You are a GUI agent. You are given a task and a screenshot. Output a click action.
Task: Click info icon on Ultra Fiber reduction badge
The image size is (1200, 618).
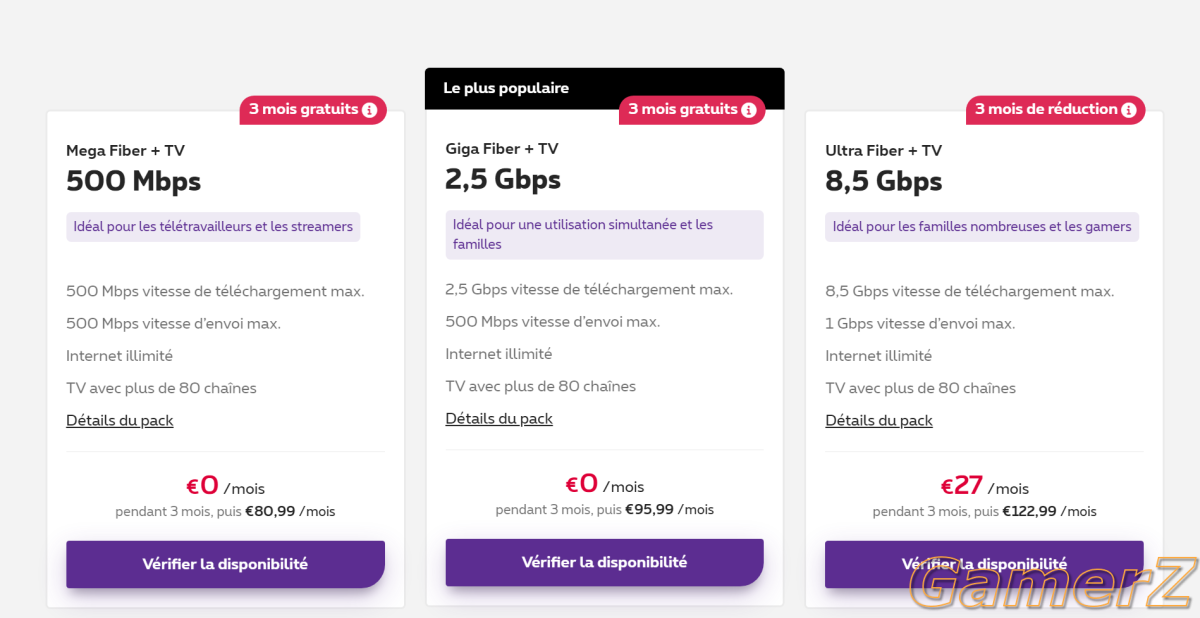coord(1129,110)
